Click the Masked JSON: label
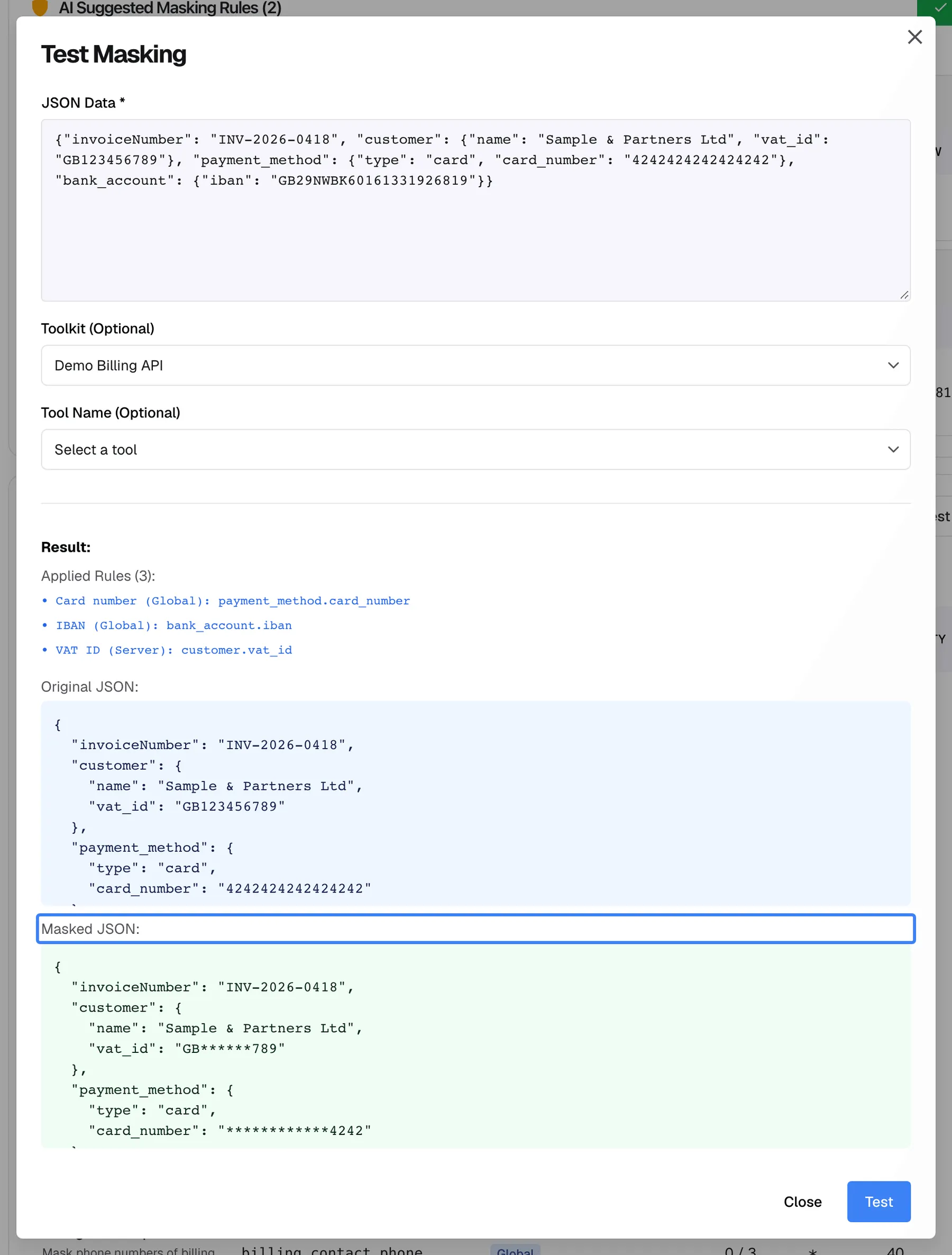The image size is (952, 1255). pos(91,929)
